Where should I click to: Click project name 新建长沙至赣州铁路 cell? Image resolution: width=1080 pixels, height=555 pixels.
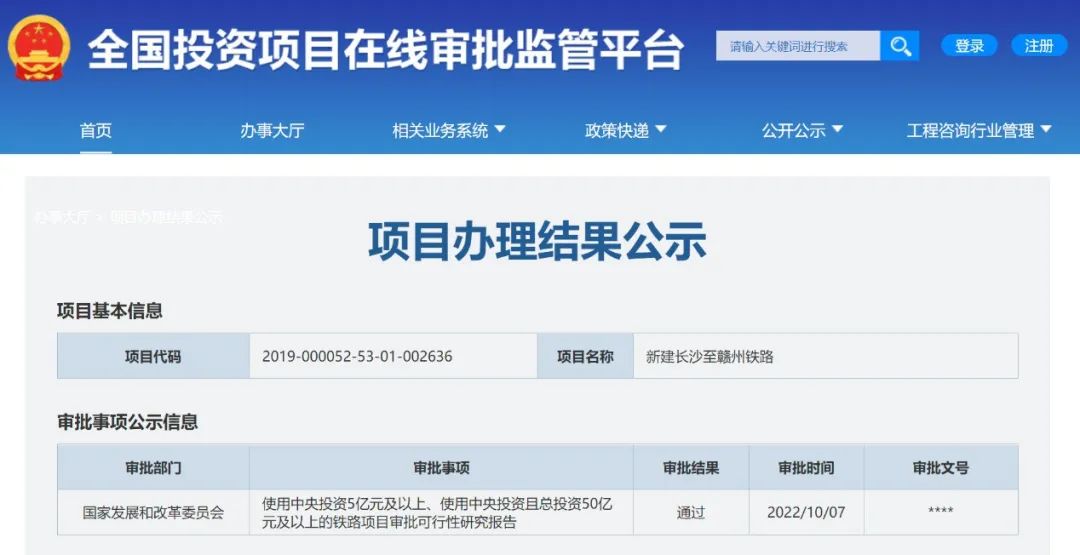tap(825, 356)
